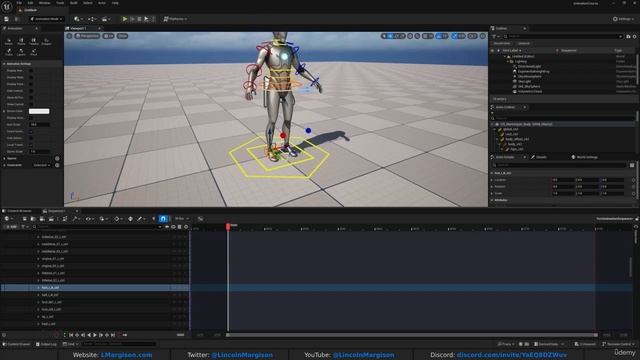This screenshot has width=640, height=360.
Task: Open the sequencer wrench actions icon
Action: click(76, 219)
